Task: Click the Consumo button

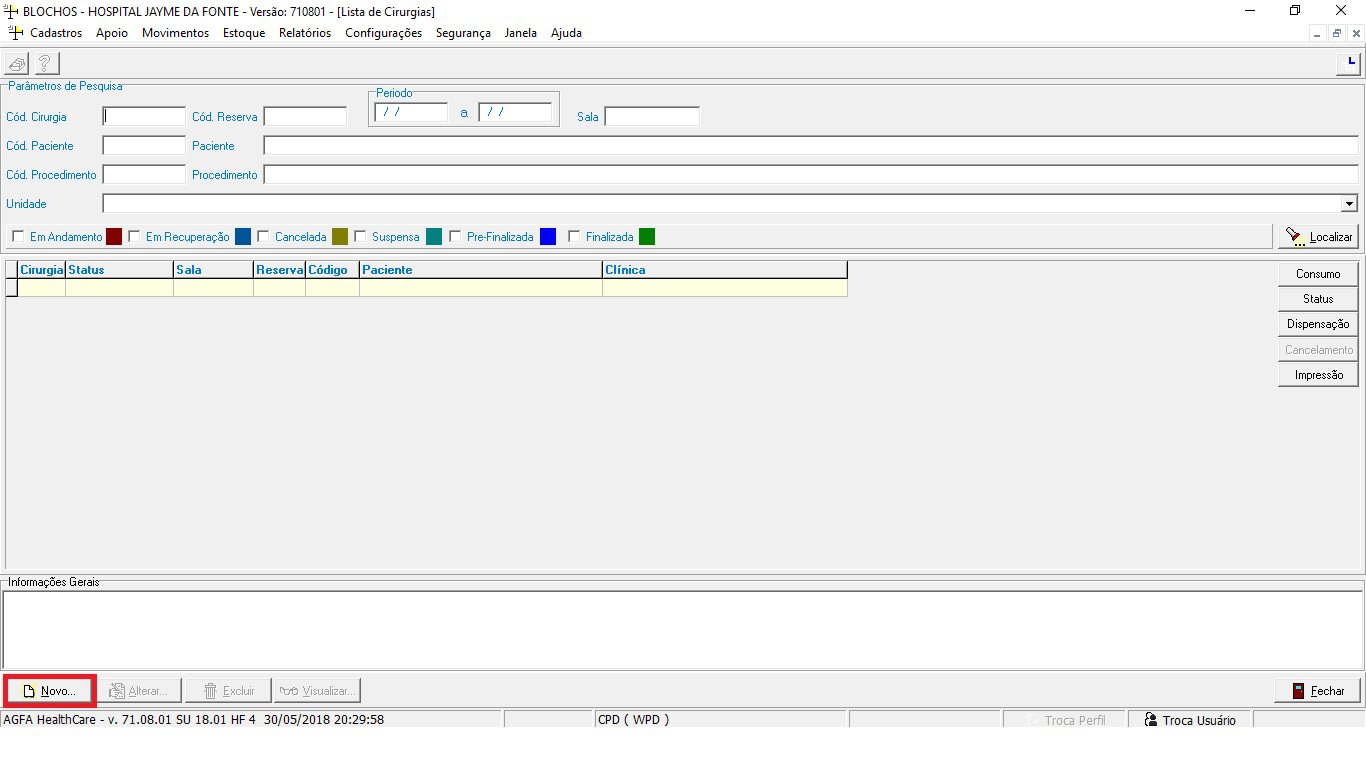Action: pyautogui.click(x=1318, y=274)
